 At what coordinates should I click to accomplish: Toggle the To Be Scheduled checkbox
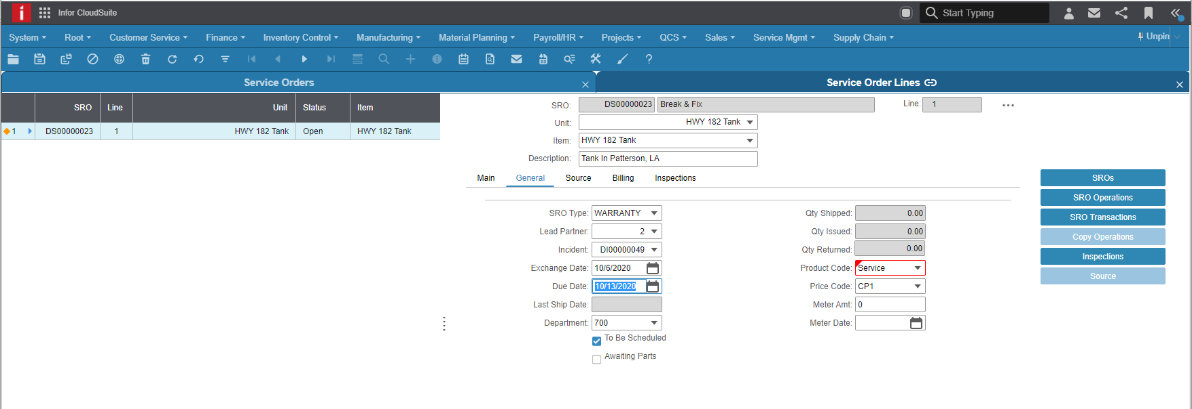pyautogui.click(x=597, y=341)
